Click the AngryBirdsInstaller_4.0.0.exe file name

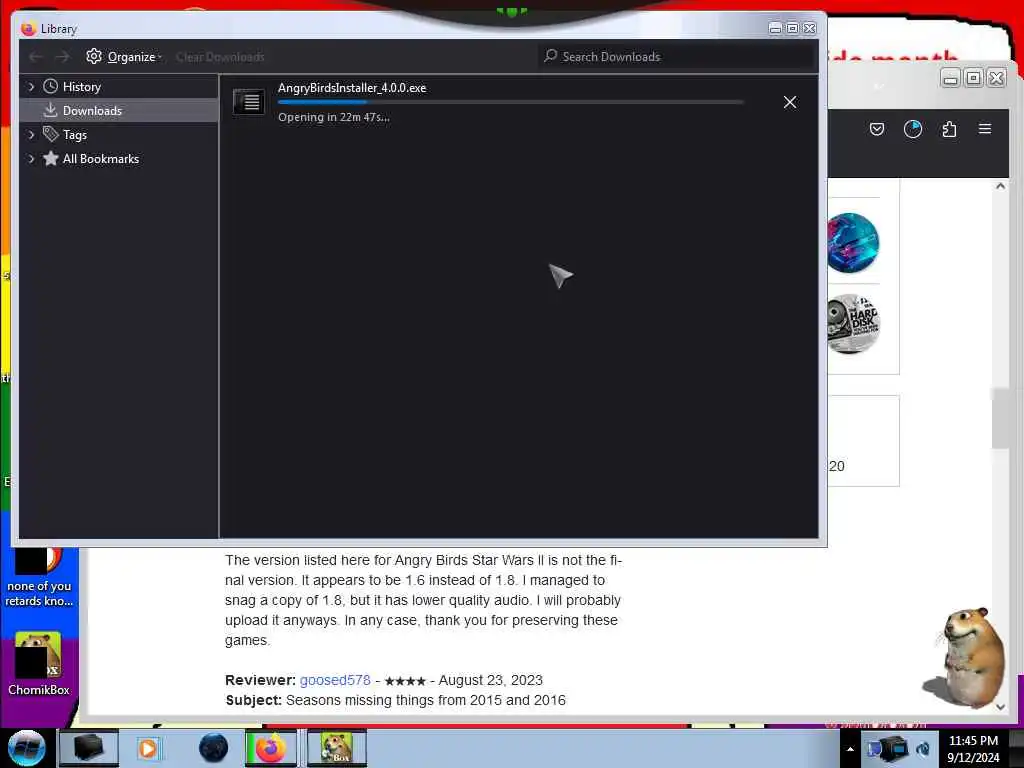pos(352,88)
